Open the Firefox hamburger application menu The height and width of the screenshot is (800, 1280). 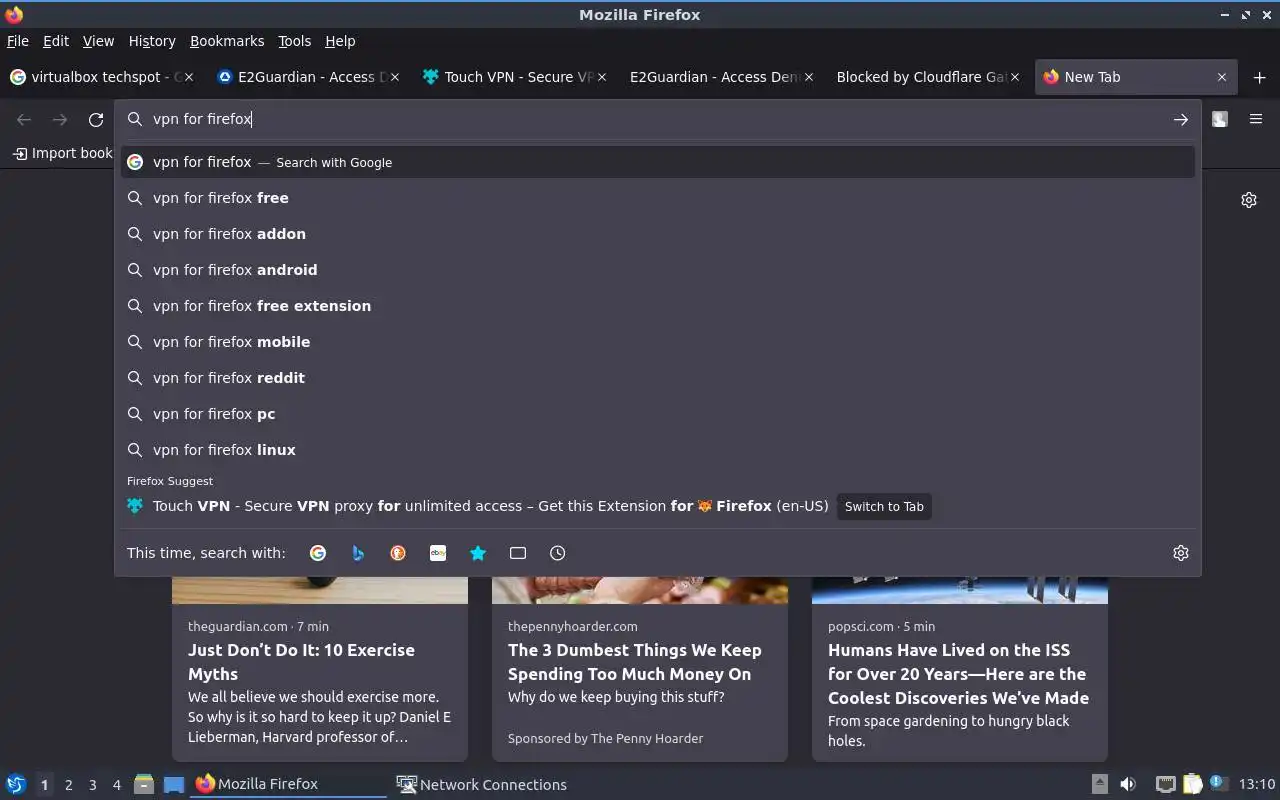tap(1256, 119)
